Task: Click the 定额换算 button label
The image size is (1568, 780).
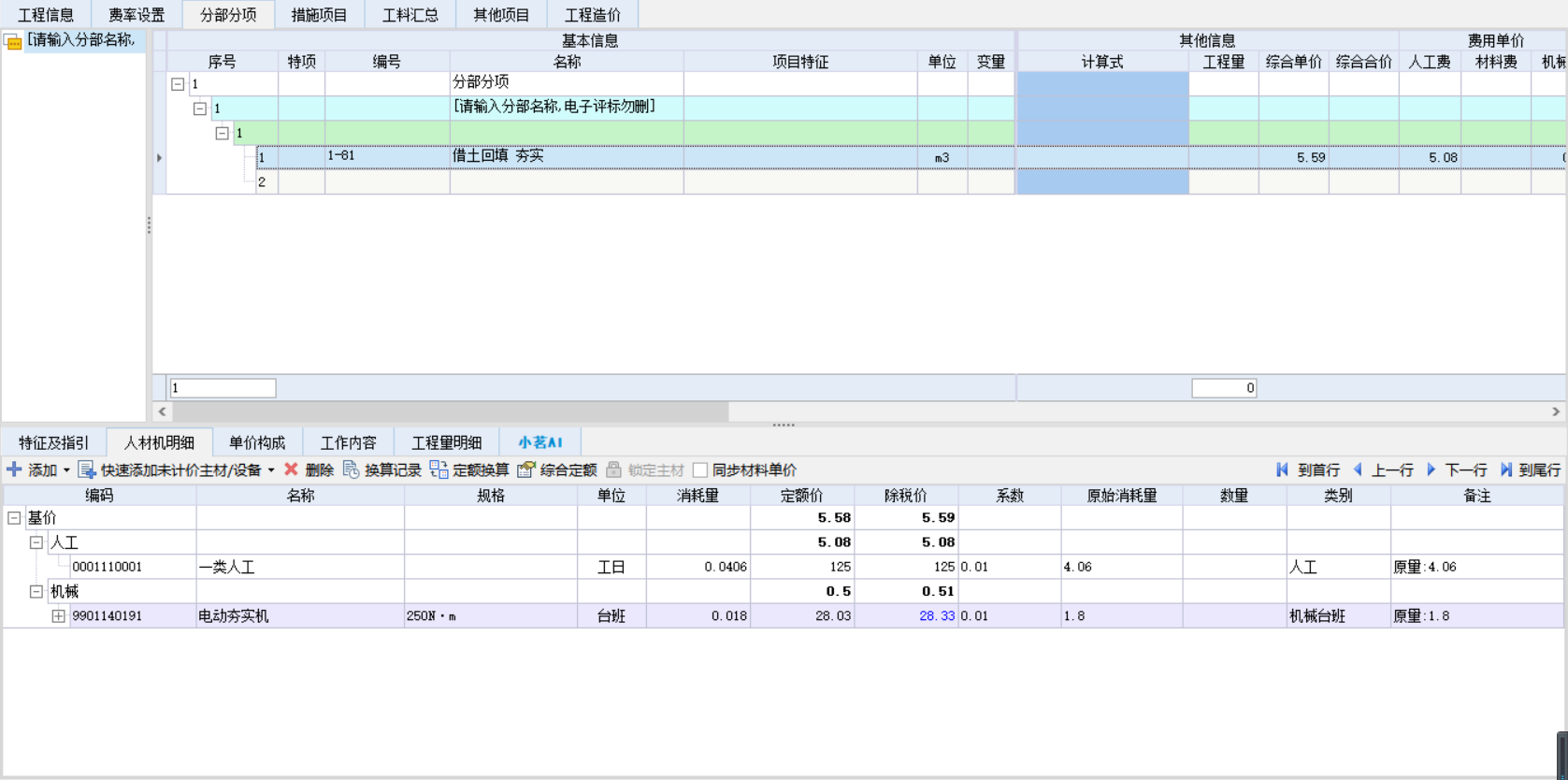Action: point(481,470)
